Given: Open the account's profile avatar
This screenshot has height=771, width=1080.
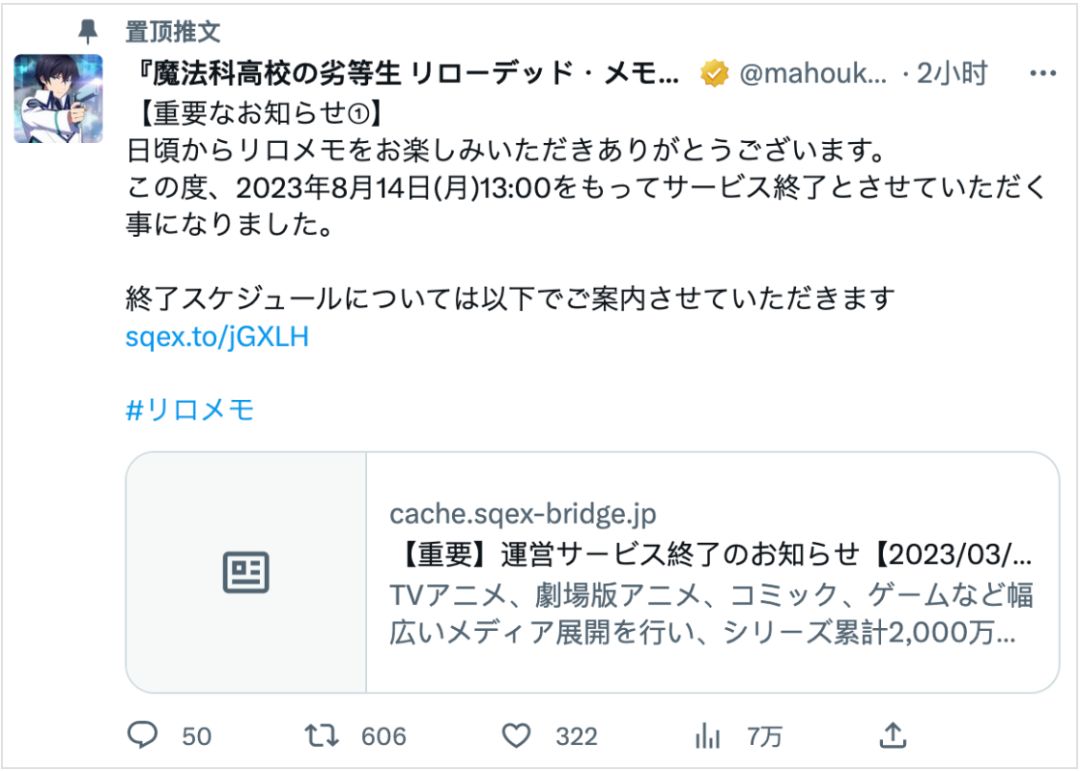Looking at the screenshot, I should click(x=58, y=98).
